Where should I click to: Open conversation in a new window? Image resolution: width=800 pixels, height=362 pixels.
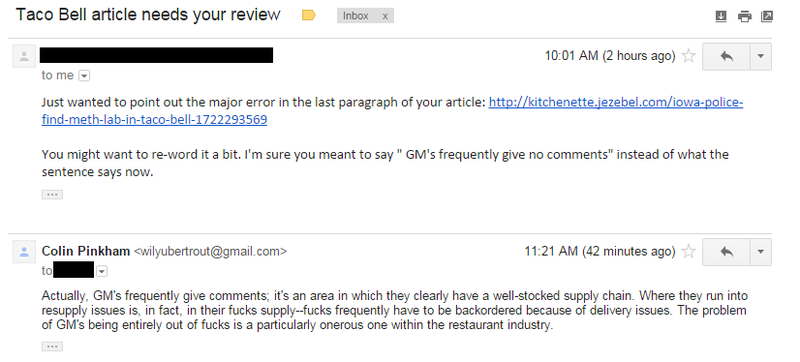(x=767, y=16)
